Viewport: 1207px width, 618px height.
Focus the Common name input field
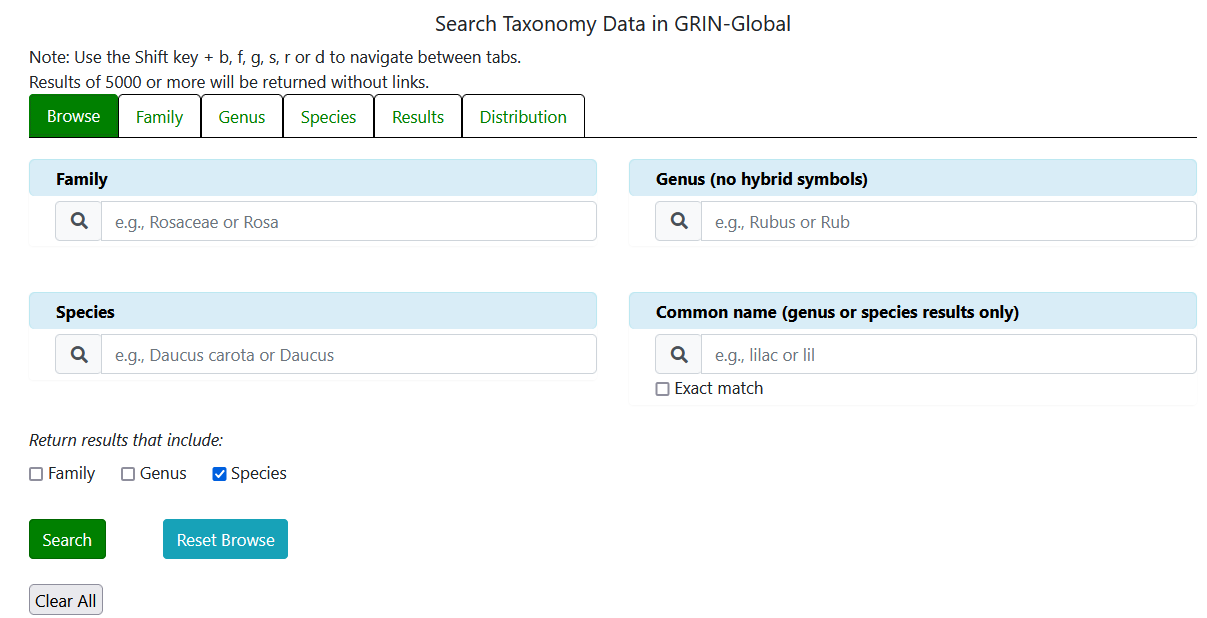click(x=949, y=354)
